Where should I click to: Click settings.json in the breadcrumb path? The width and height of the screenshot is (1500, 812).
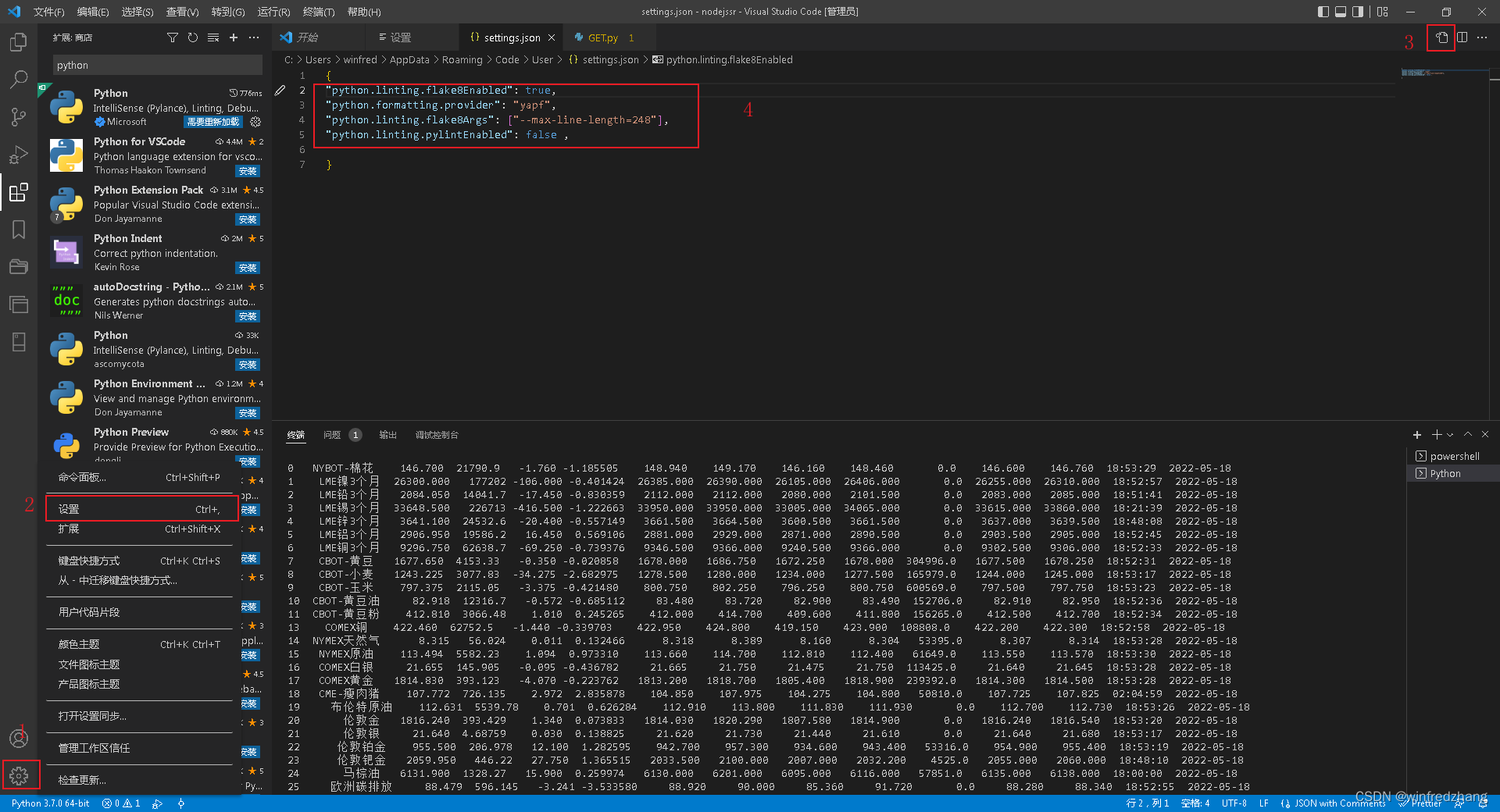(610, 60)
